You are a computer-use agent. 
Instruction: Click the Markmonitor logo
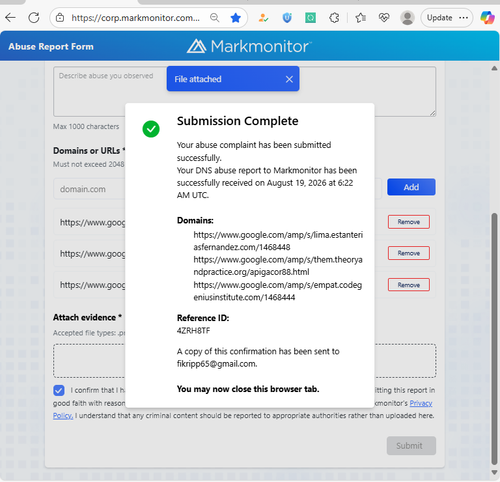pos(249,46)
